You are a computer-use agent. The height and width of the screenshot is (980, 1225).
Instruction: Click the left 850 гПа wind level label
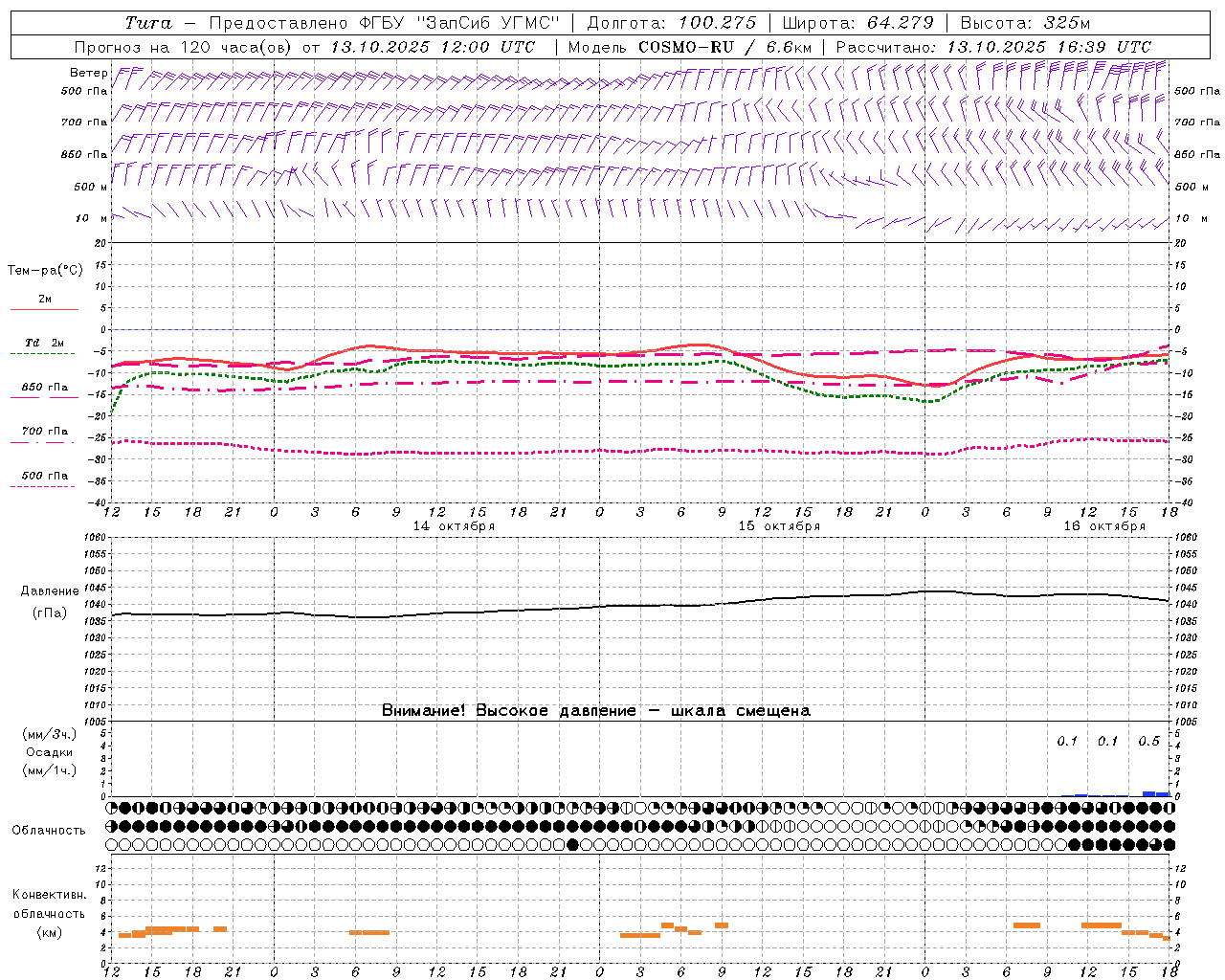pyautogui.click(x=84, y=154)
